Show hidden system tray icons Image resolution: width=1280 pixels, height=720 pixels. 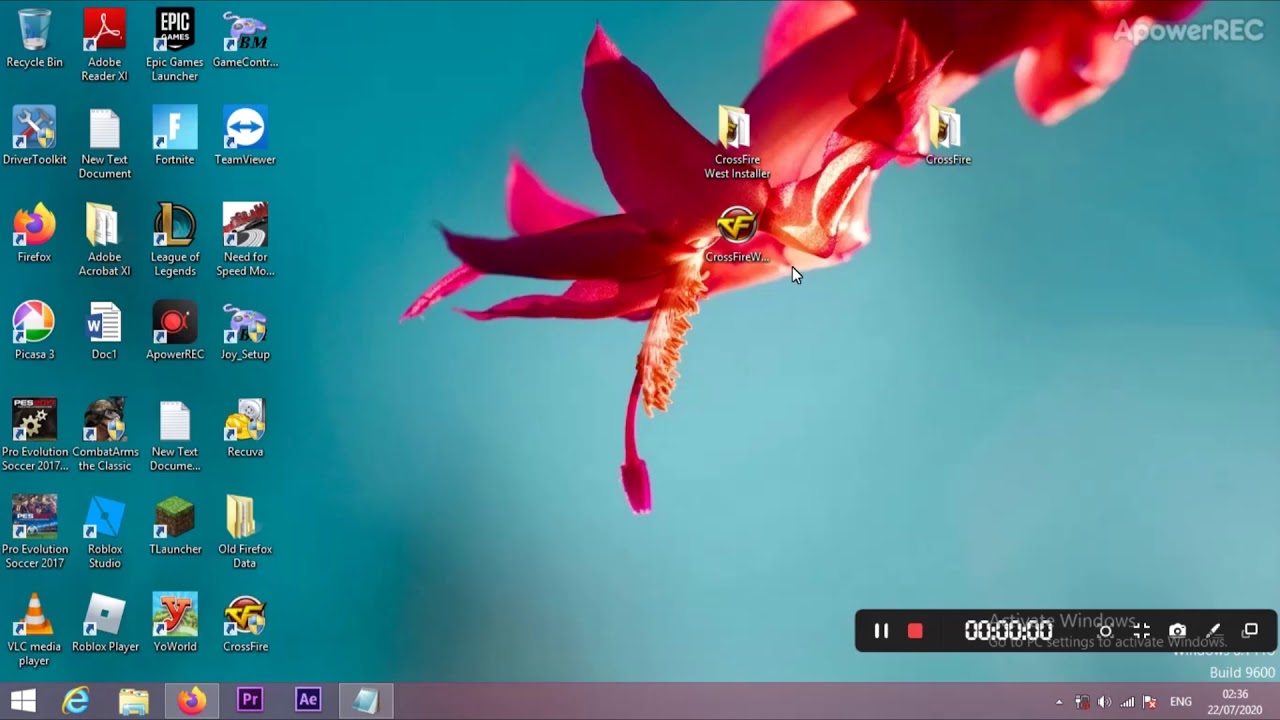(x=1059, y=702)
